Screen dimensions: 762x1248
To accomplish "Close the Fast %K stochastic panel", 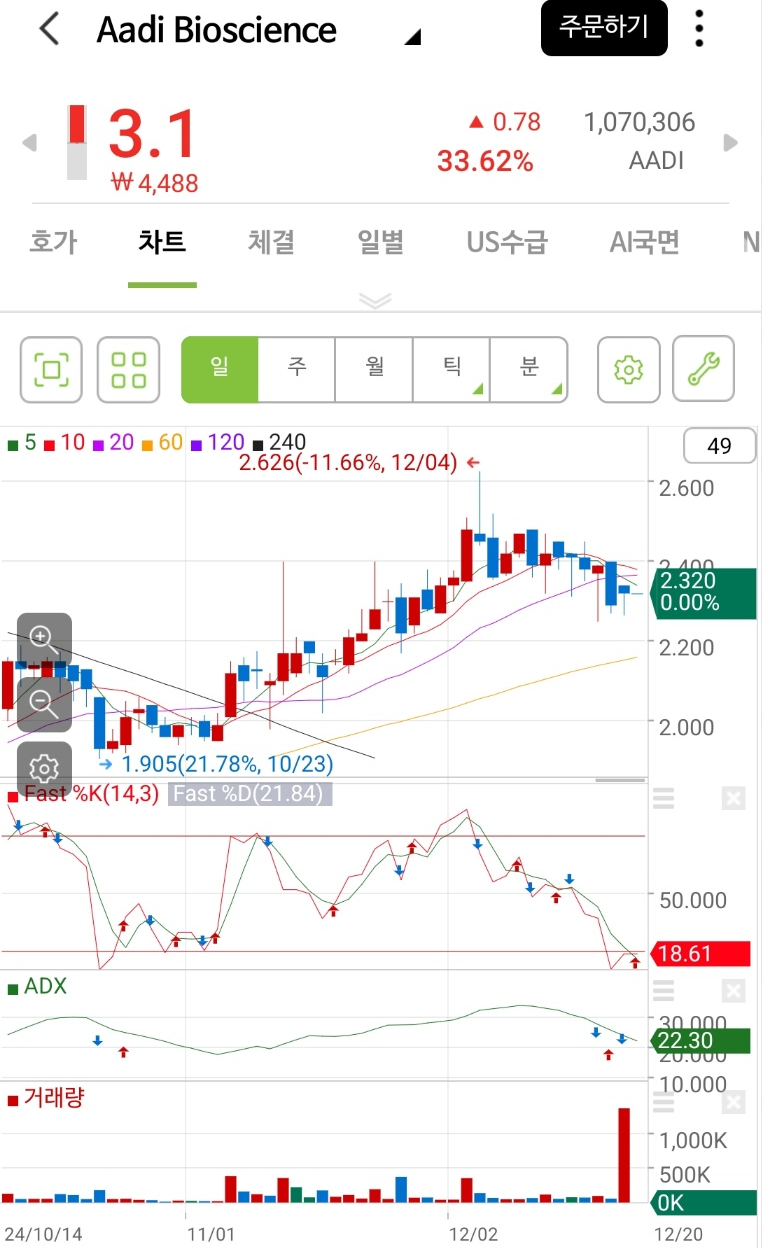I will [x=733, y=798].
